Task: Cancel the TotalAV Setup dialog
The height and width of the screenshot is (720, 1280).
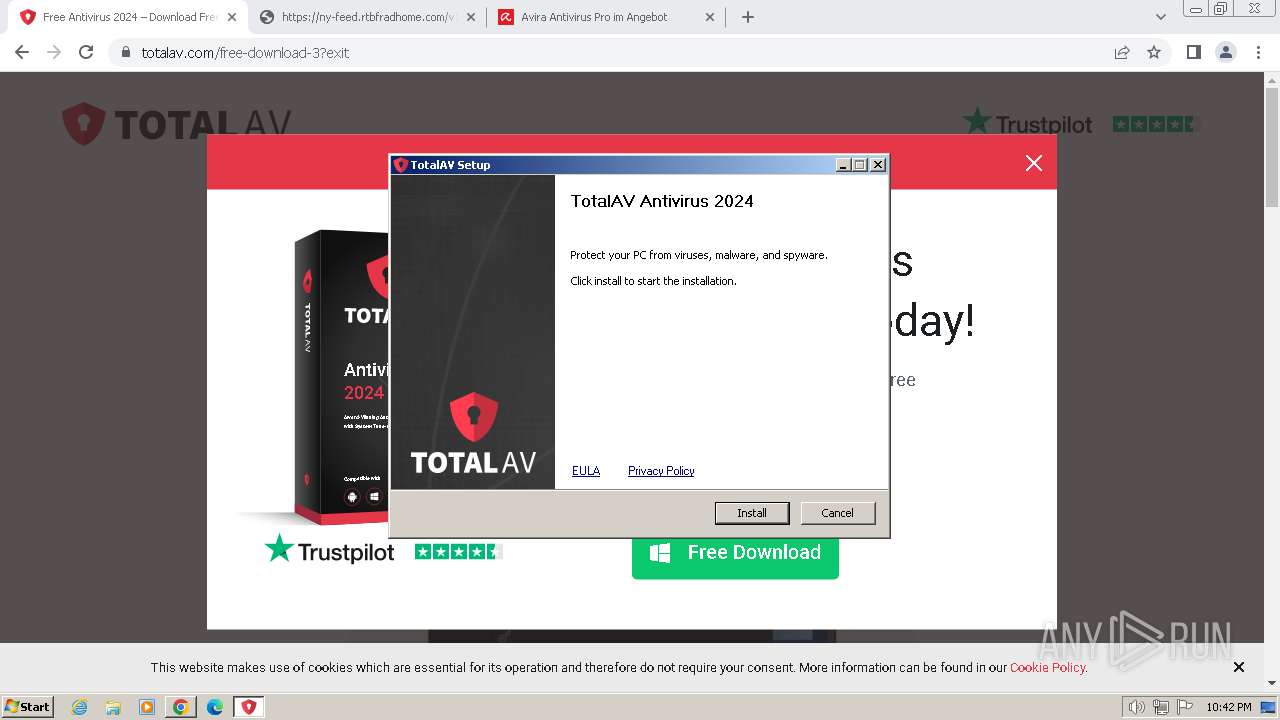Action: [x=837, y=513]
